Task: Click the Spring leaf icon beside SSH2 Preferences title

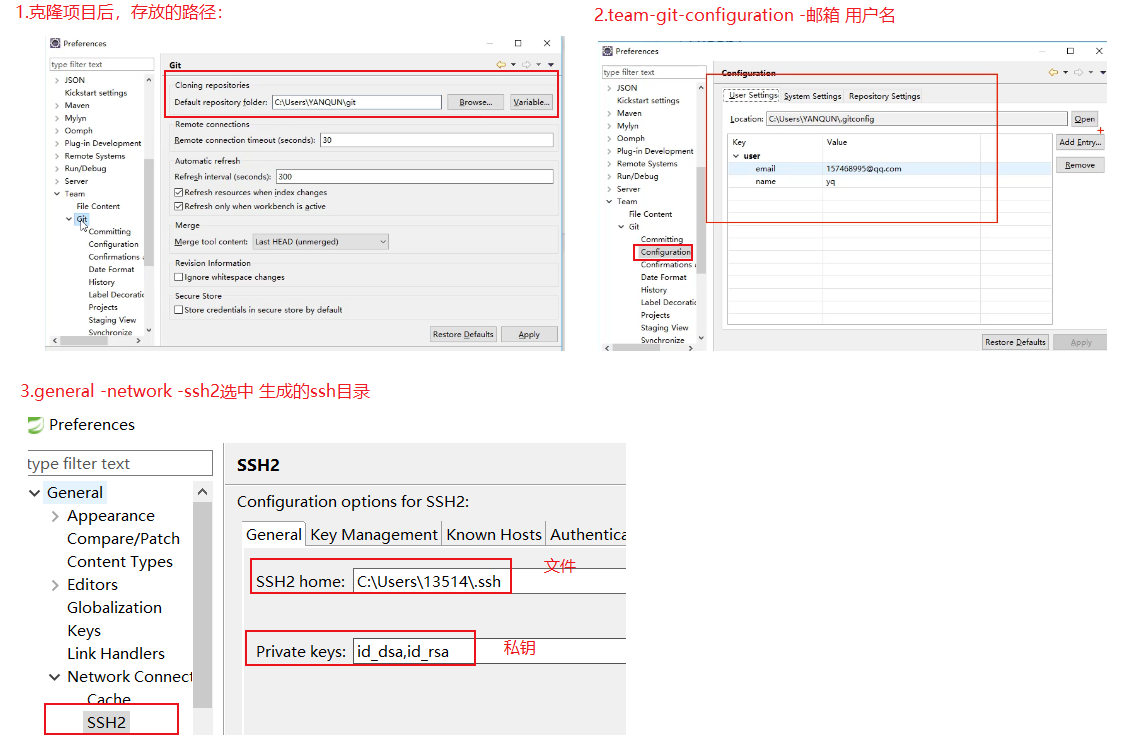Action: point(36,425)
